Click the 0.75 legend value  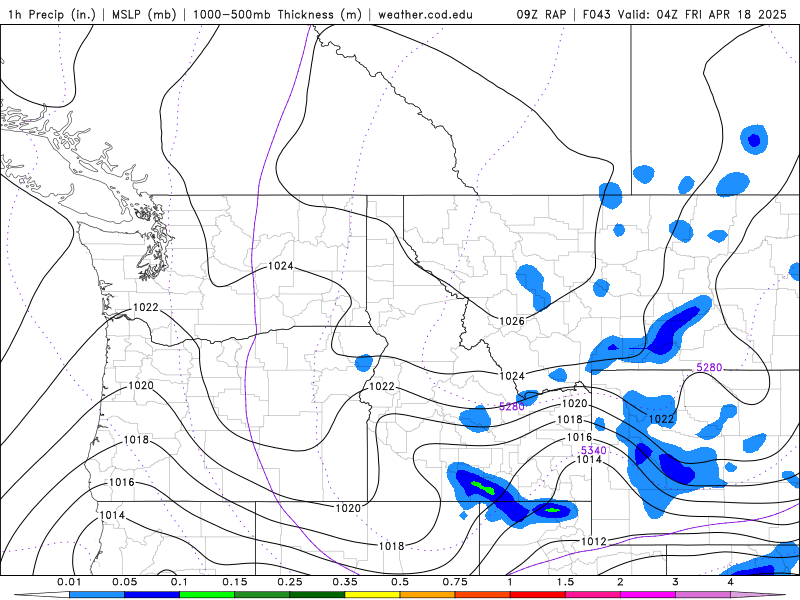[455, 582]
